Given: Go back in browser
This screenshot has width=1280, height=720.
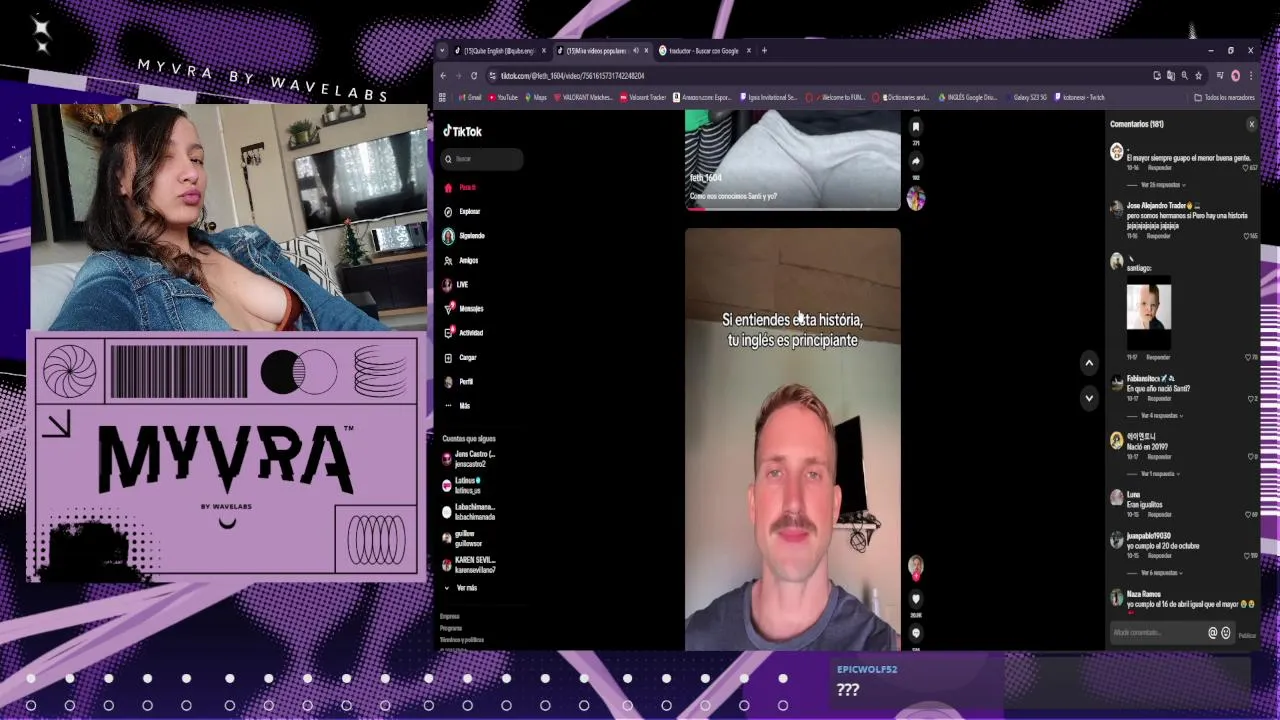Looking at the screenshot, I should tap(444, 75).
